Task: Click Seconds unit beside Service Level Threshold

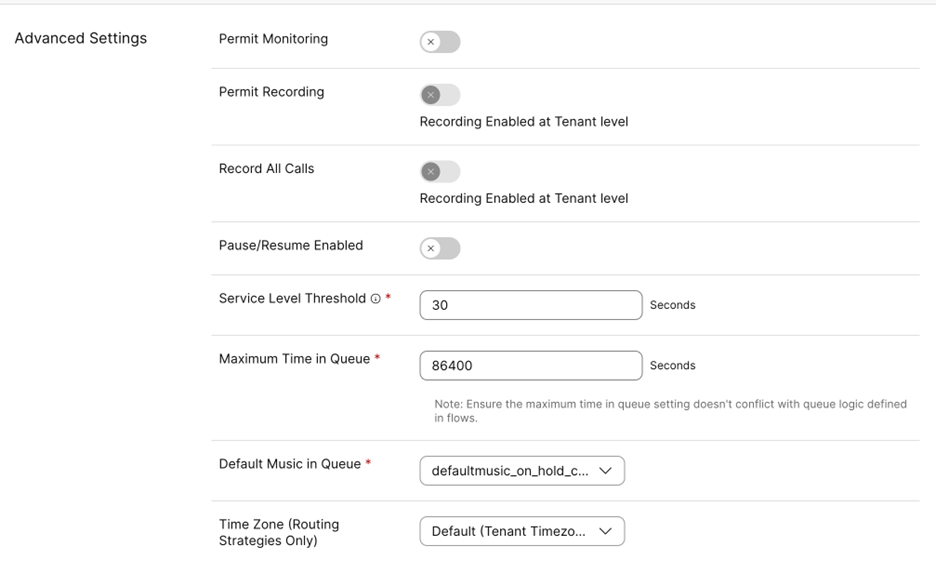Action: click(672, 305)
